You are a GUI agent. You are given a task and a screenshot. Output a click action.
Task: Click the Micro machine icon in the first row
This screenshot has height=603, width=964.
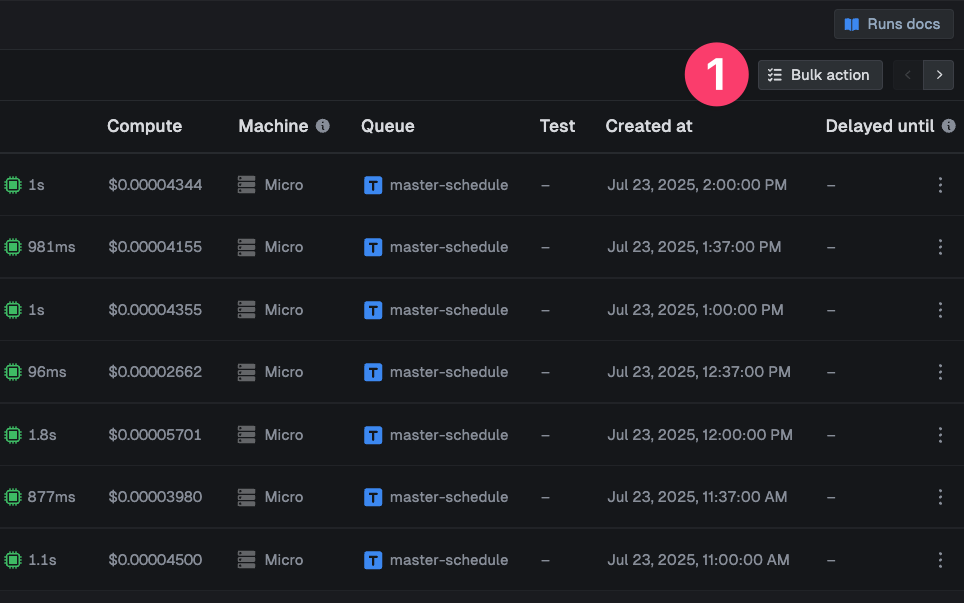245,185
